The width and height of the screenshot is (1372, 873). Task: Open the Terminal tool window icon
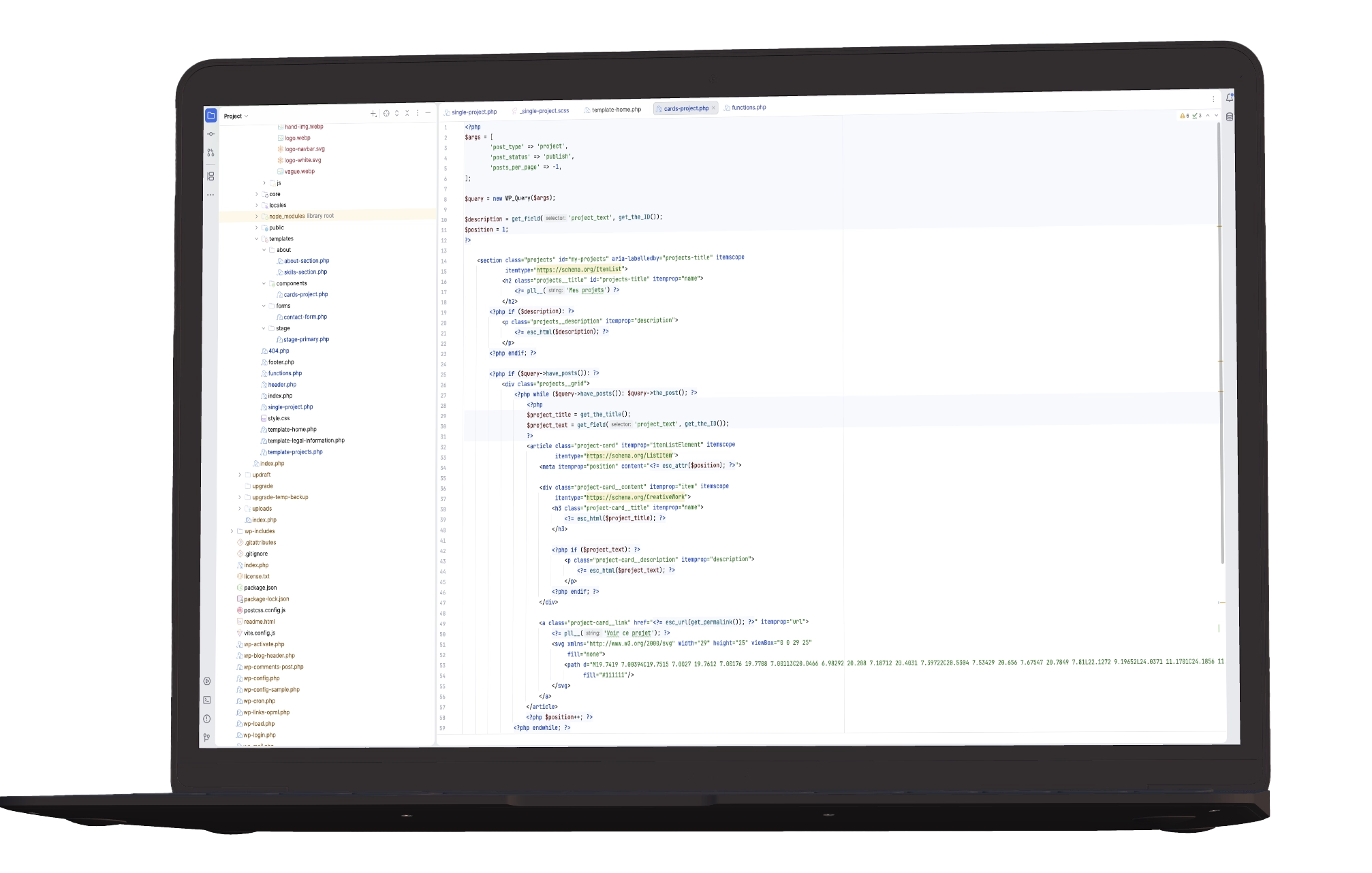tap(207, 700)
